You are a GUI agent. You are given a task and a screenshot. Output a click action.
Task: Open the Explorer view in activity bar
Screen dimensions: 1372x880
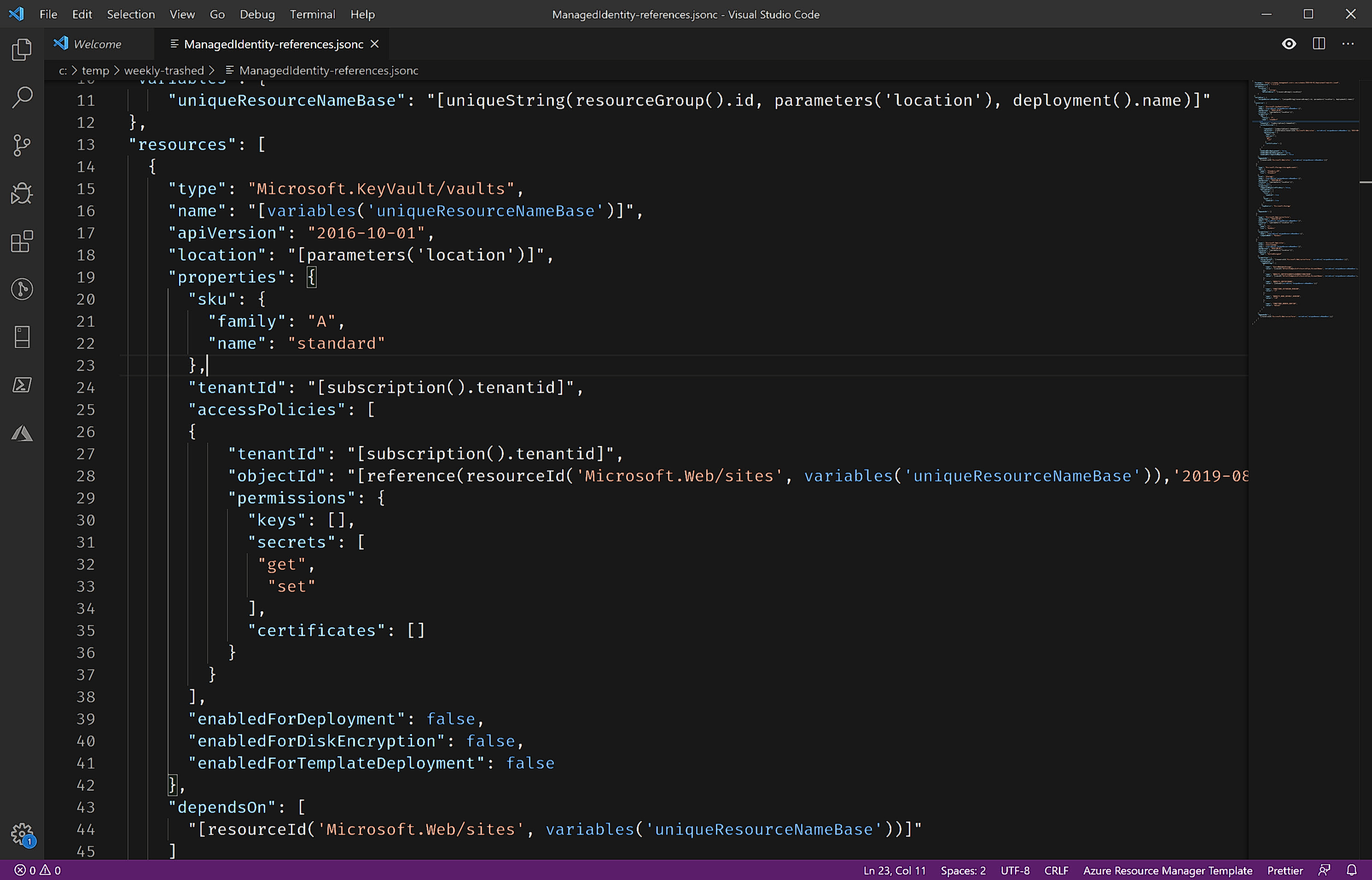coord(22,50)
